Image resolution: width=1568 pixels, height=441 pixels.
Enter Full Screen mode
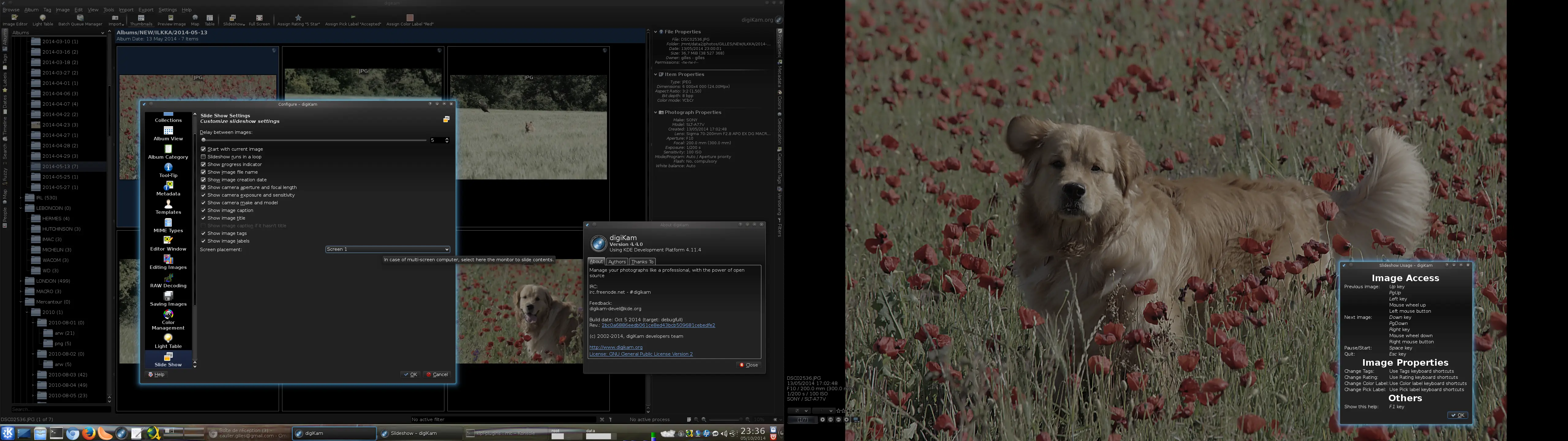pos(260,19)
